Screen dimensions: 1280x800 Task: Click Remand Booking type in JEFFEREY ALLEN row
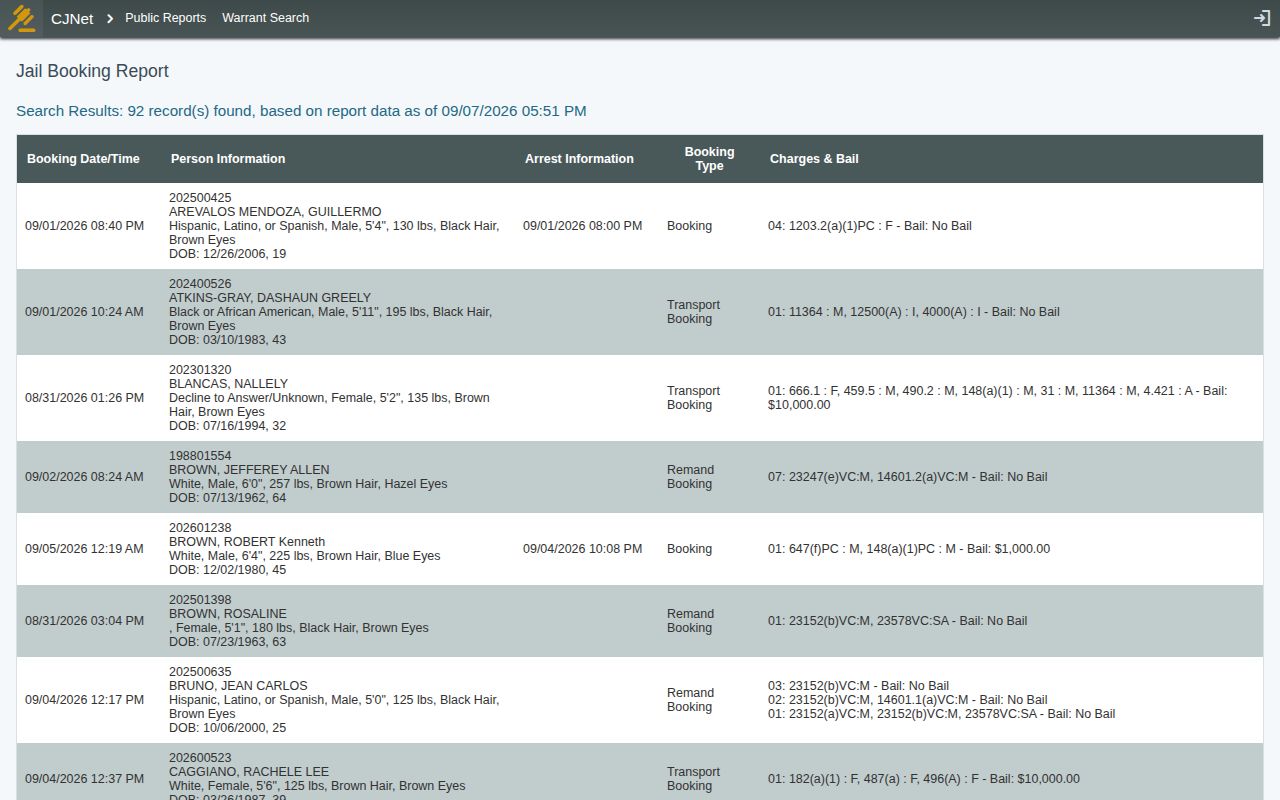(x=690, y=477)
